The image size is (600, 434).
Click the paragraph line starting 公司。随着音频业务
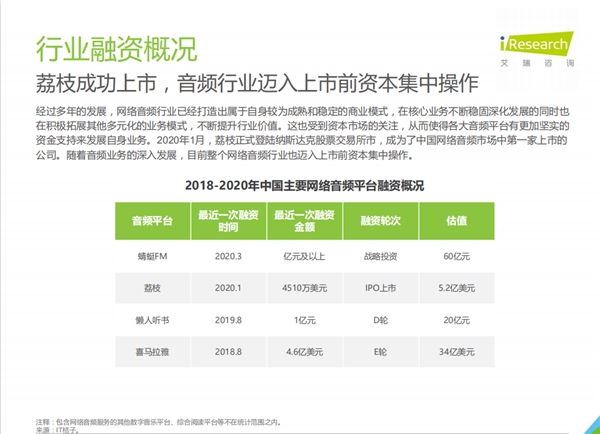[x=225, y=155]
